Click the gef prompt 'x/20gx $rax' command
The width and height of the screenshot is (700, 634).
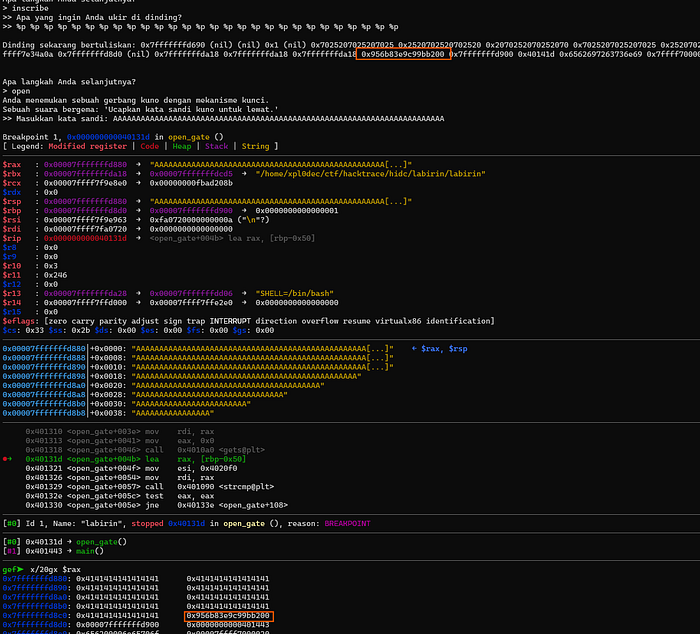click(55, 570)
